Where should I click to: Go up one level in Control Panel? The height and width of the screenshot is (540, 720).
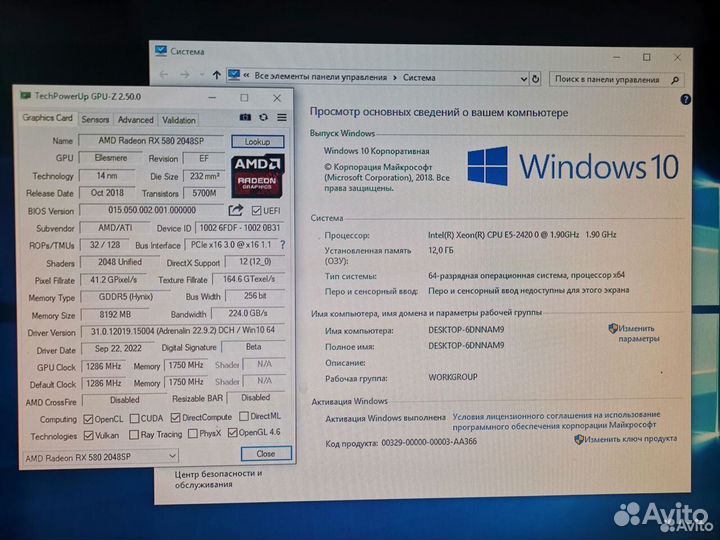(217, 75)
